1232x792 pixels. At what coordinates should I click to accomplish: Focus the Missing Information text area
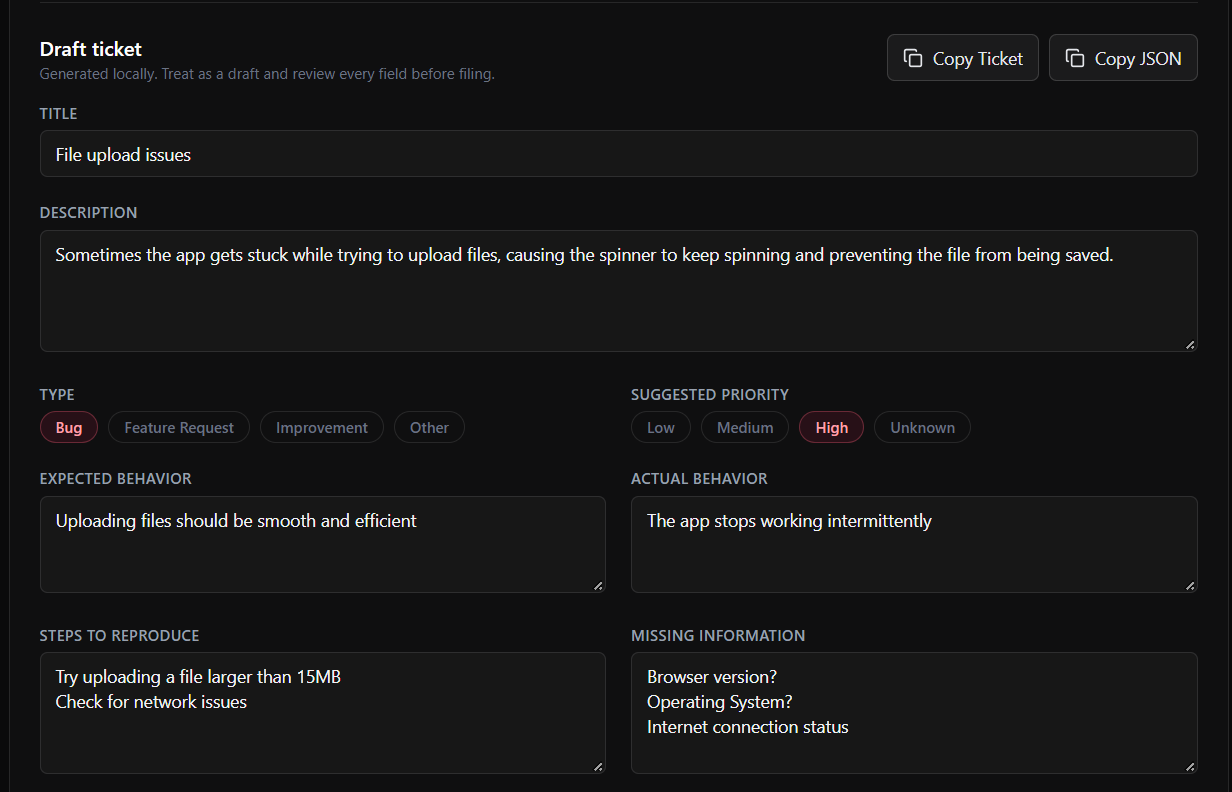click(x=914, y=713)
